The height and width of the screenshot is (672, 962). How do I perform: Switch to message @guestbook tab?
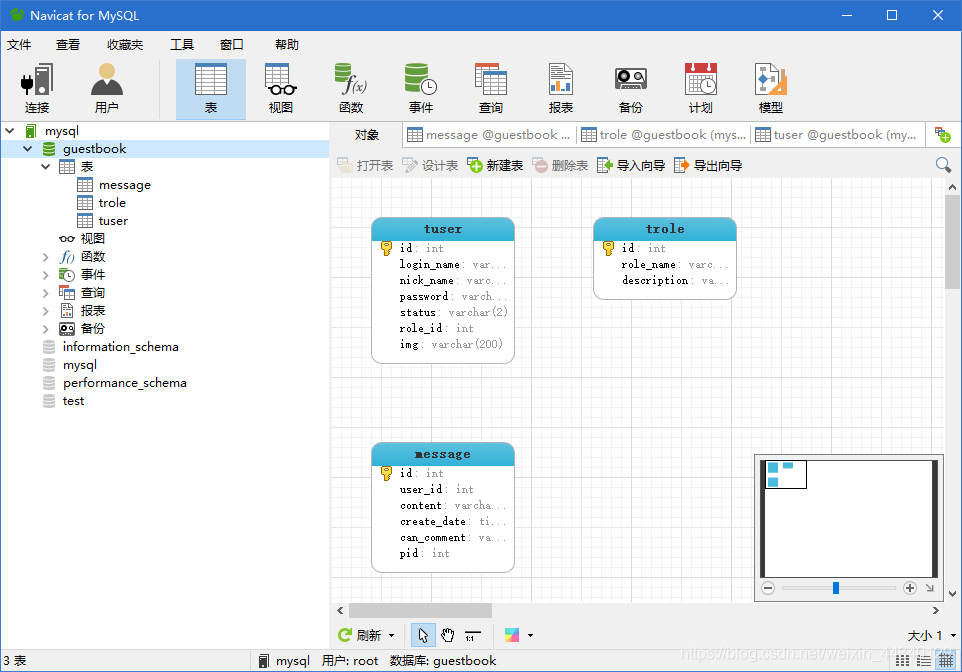(x=489, y=135)
